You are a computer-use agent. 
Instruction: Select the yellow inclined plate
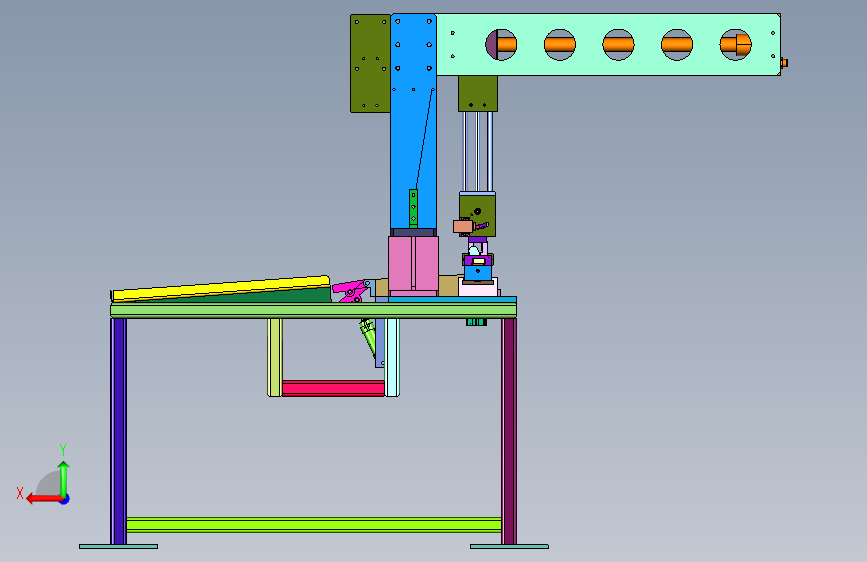(x=221, y=288)
